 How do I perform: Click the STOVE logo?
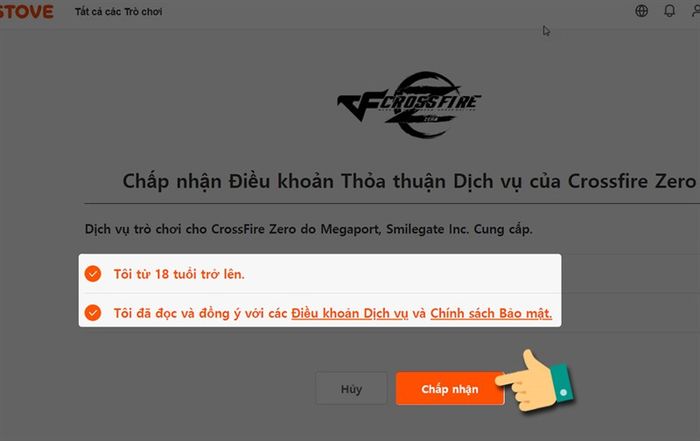coord(27,11)
